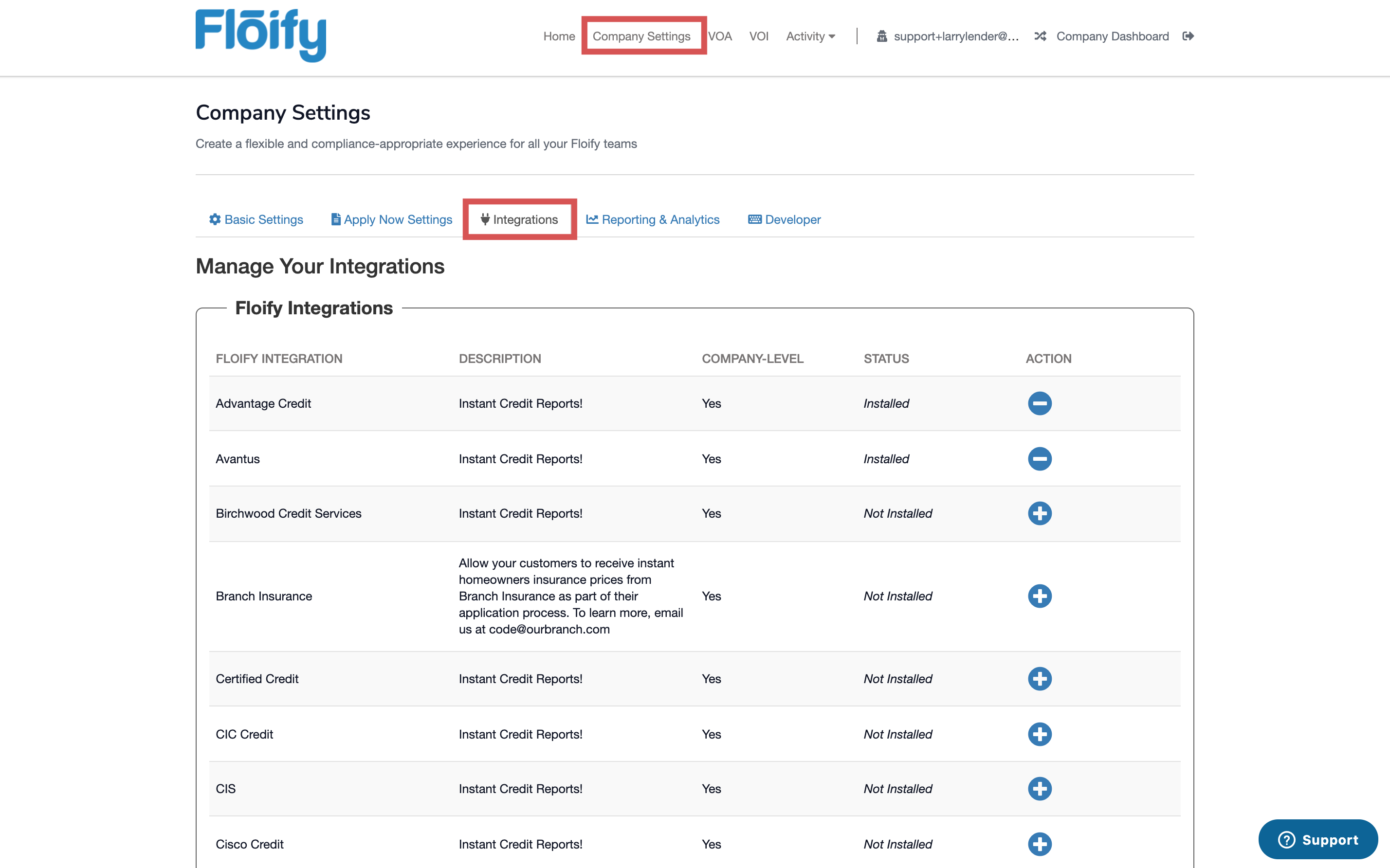Click the Branch Insurance name

coord(263,596)
